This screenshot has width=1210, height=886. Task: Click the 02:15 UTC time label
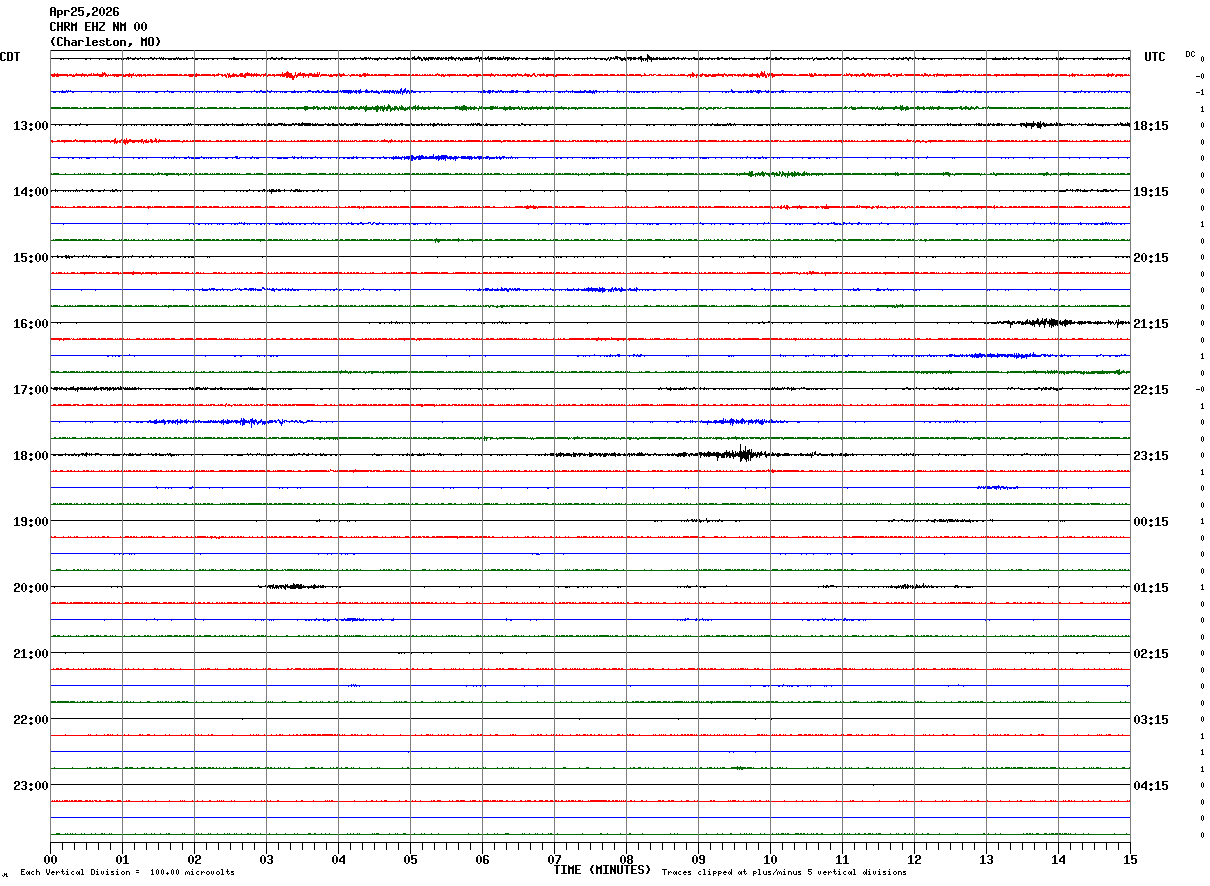tap(1151, 654)
